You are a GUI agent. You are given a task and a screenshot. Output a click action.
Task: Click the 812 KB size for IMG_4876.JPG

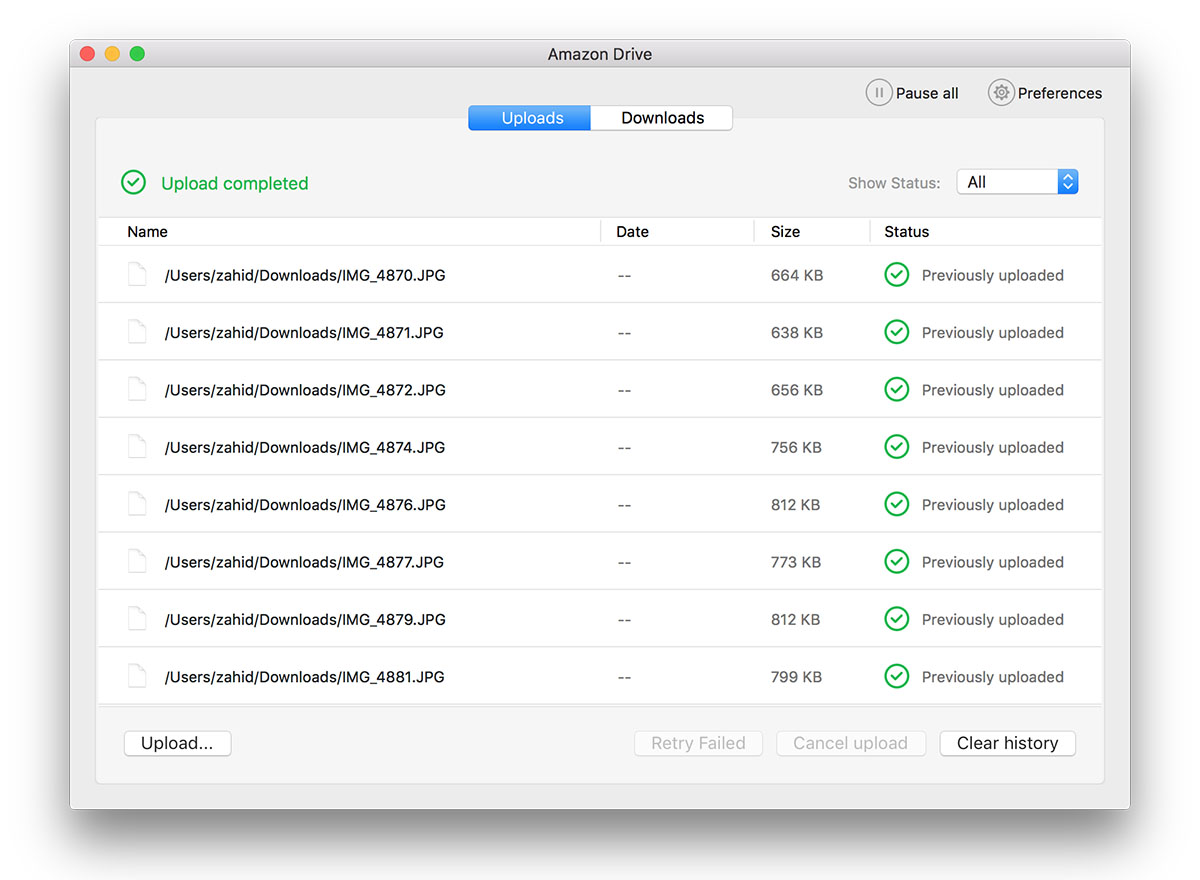795,505
